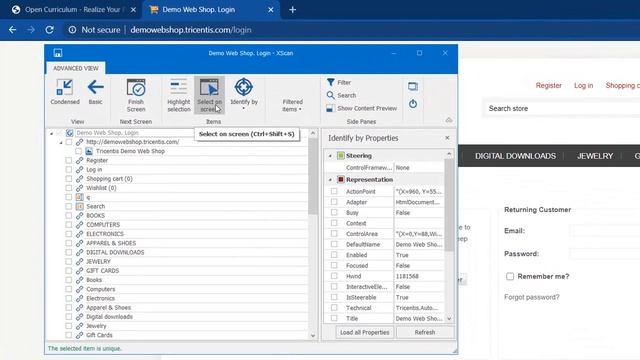Click Load all Properties button

pyautogui.click(x=364, y=332)
